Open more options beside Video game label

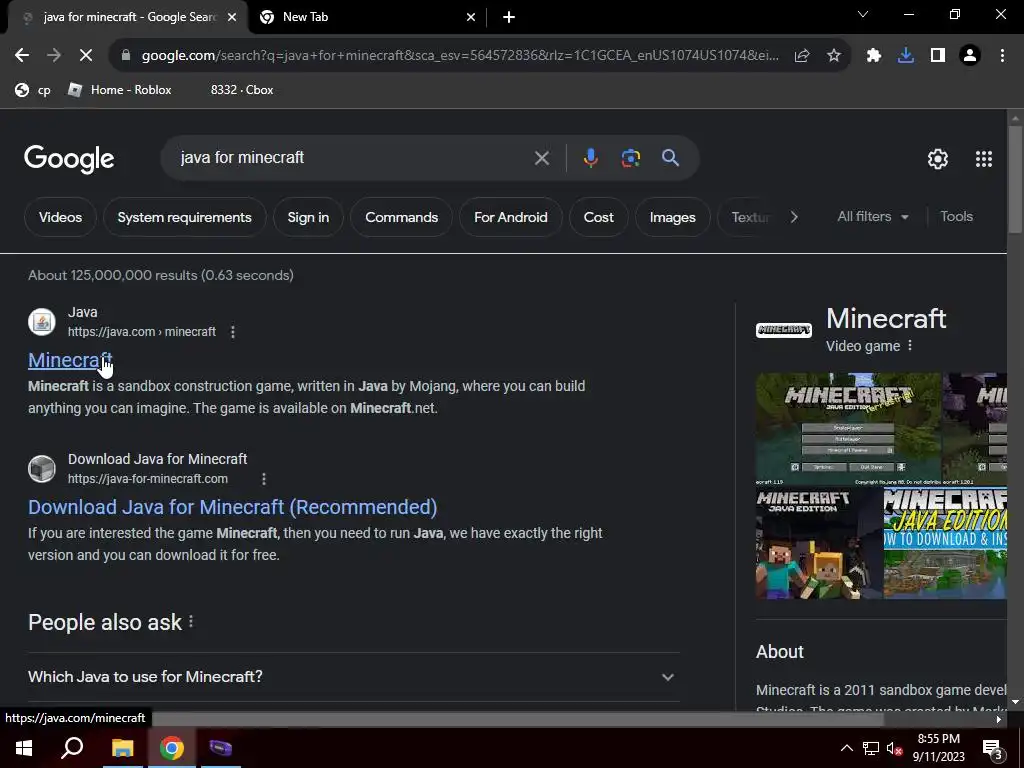(x=910, y=345)
